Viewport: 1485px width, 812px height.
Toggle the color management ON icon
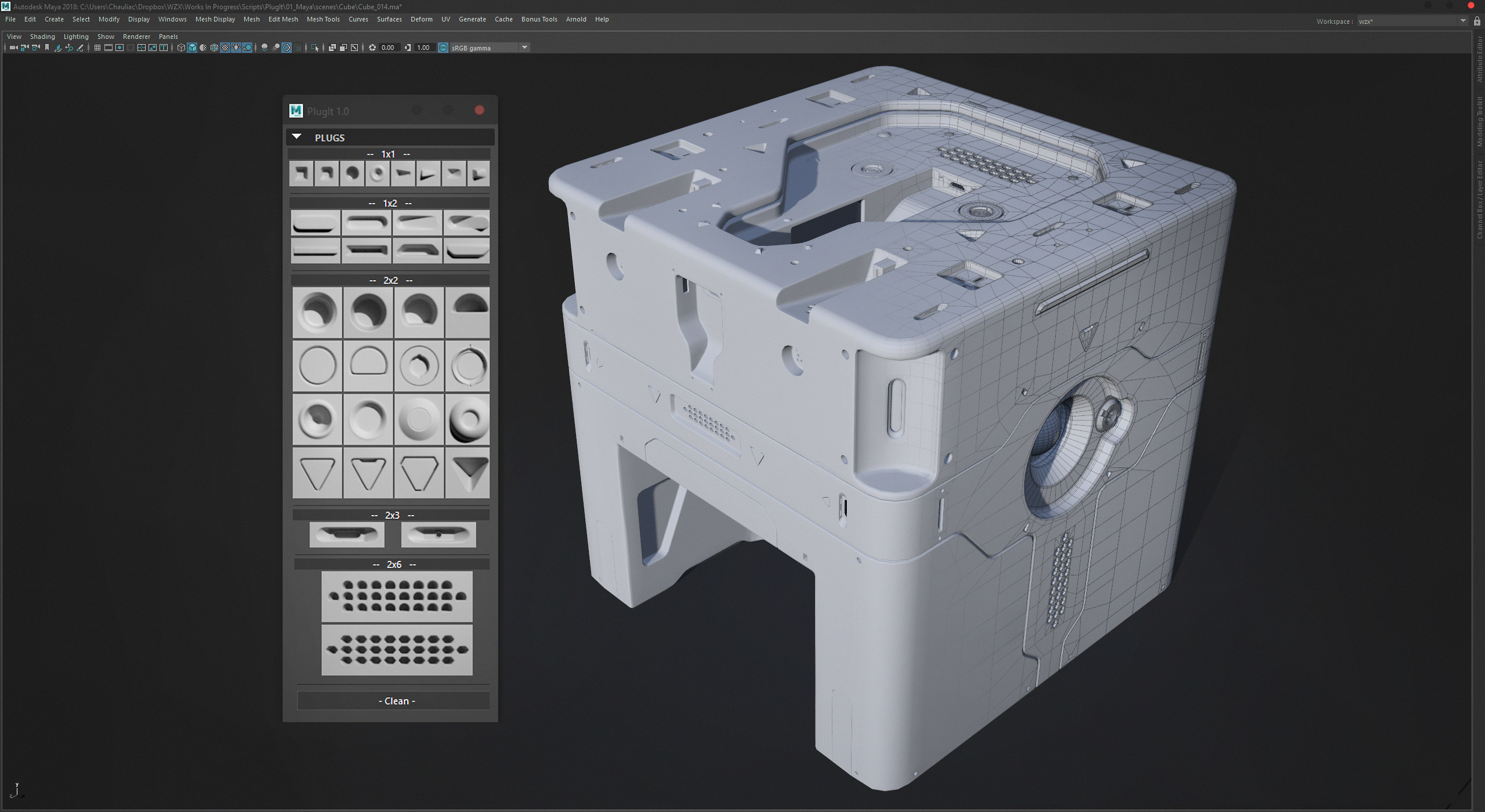pyautogui.click(x=443, y=48)
